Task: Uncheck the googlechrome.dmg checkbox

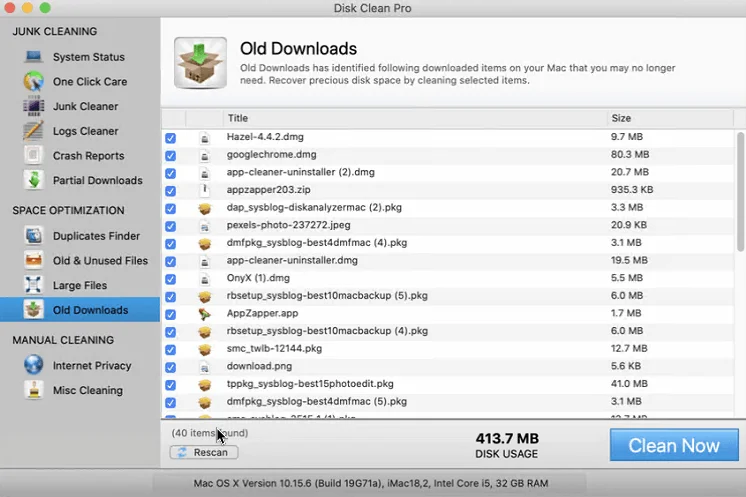Action: (170, 156)
